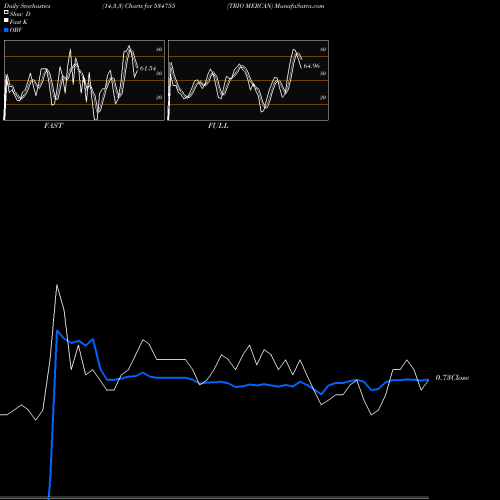Click the 'FULL' label below the chart
This screenshot has width=500, height=500.
click(218, 126)
